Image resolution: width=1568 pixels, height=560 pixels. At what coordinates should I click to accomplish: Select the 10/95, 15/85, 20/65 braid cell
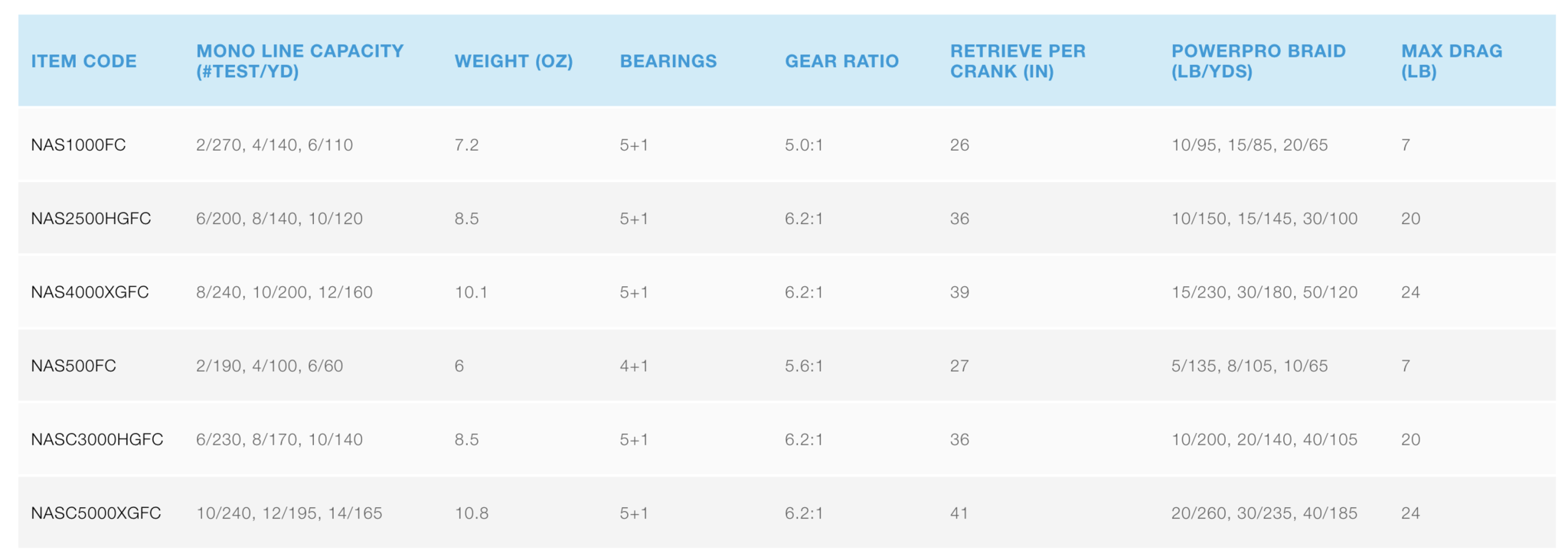[x=1249, y=145]
